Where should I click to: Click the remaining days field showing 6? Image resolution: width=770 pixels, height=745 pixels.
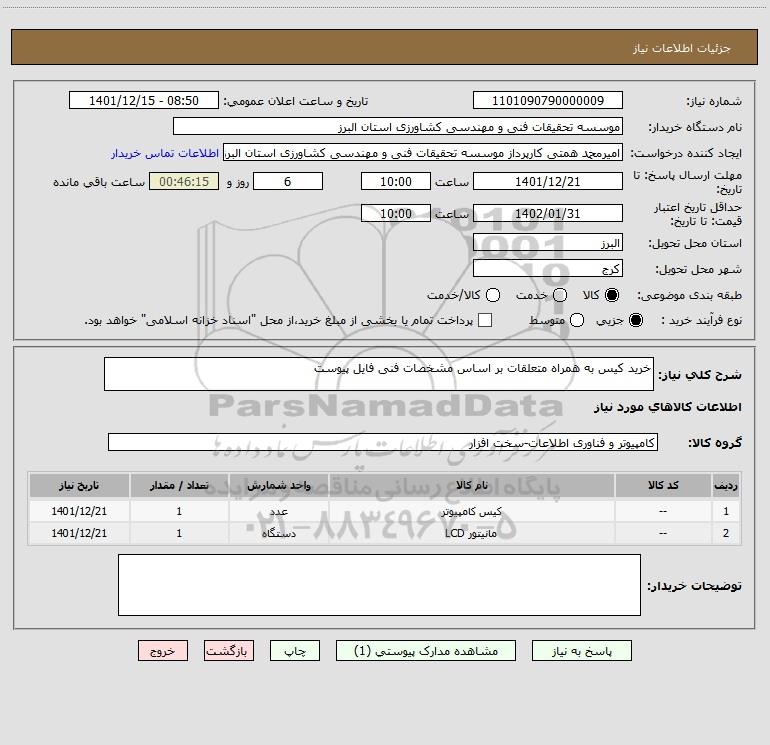(x=288, y=182)
